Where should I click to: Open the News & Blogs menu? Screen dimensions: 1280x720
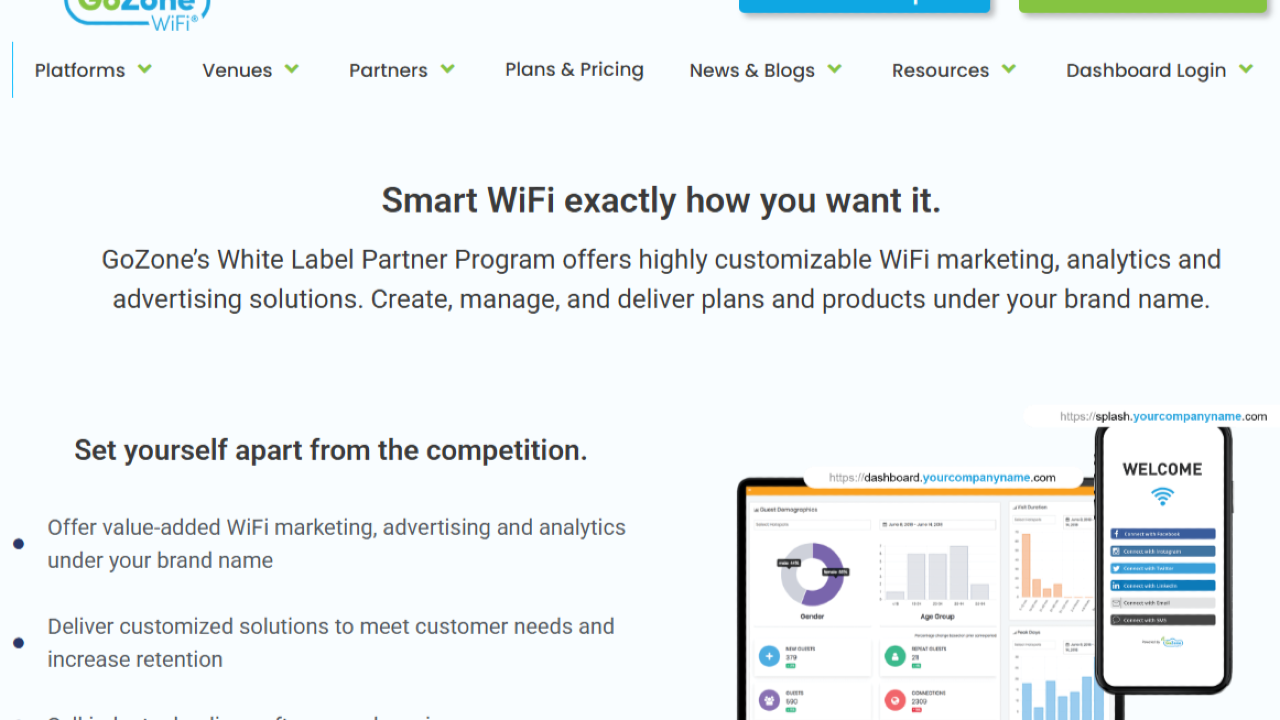(752, 70)
